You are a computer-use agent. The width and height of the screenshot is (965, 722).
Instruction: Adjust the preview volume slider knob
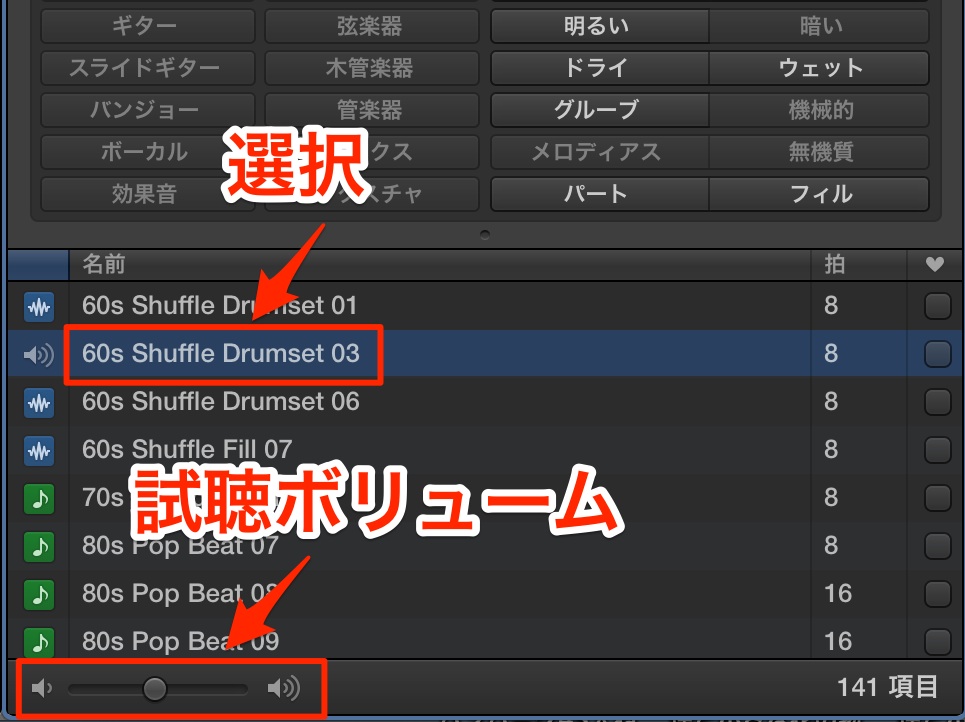pyautogui.click(x=154, y=688)
